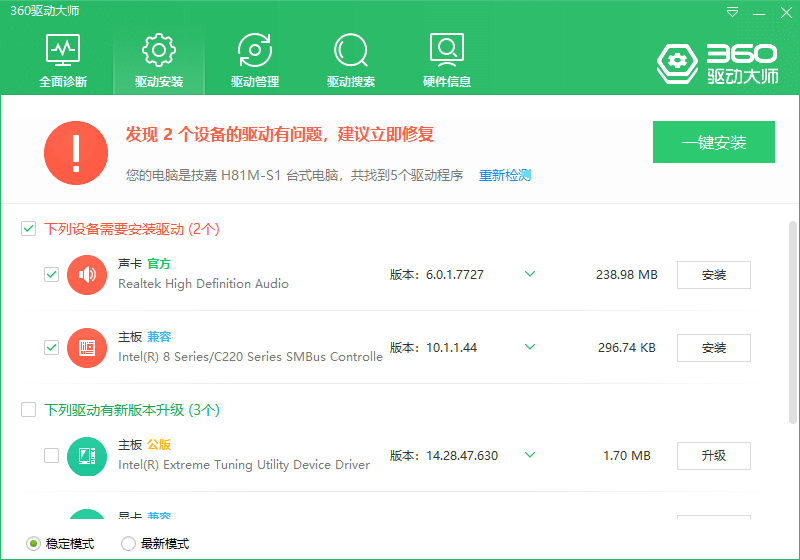Click the Realtek sound card speaker icon

(87, 274)
